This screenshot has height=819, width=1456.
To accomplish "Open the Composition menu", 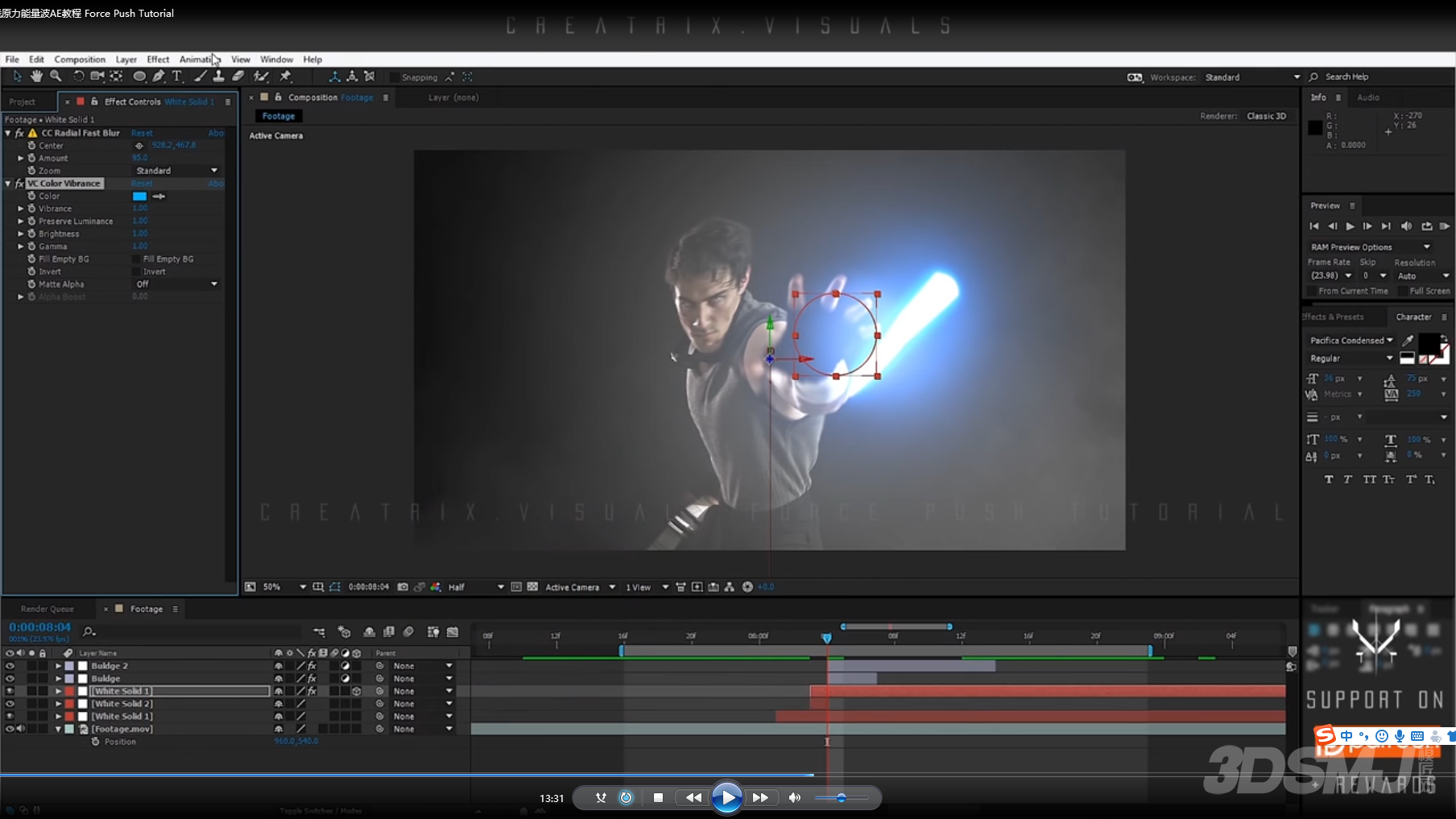I will 80,60.
